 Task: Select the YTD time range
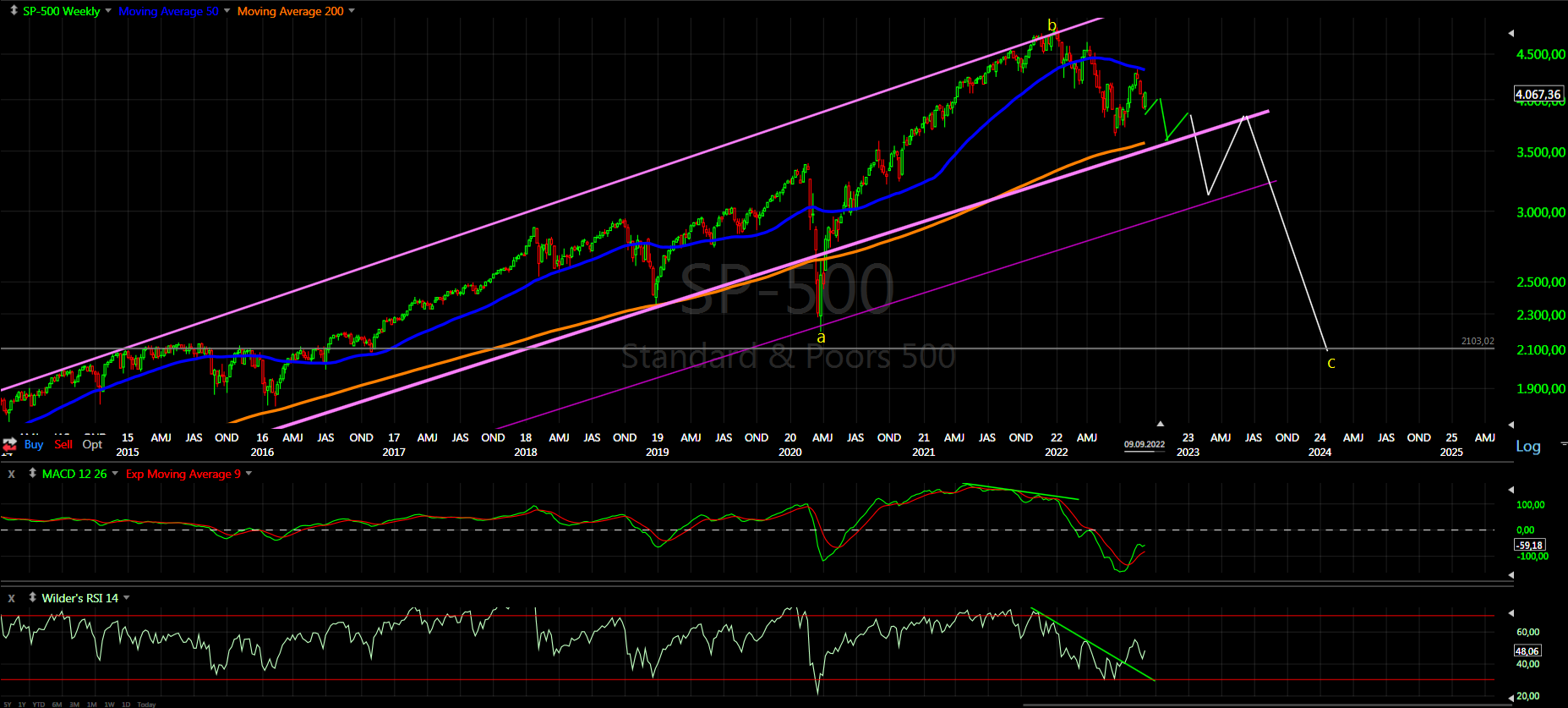(39, 704)
